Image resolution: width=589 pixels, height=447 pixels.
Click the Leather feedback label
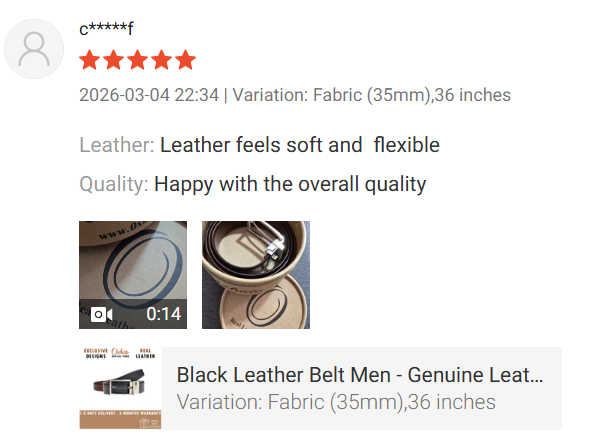pos(117,145)
